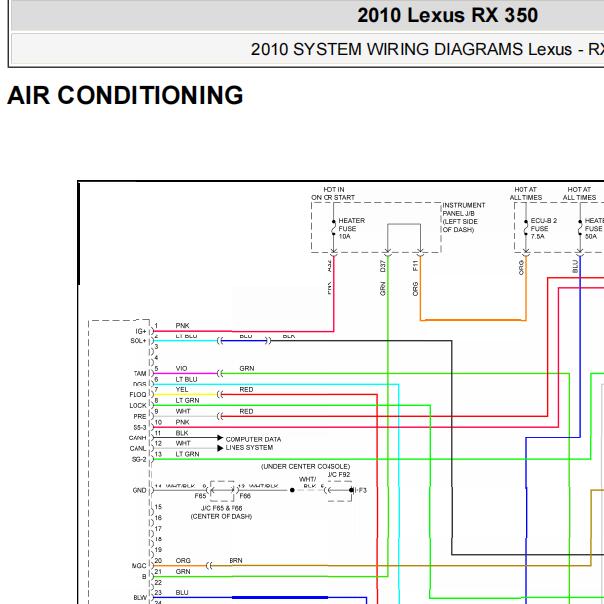Click the "J/C F92" junction label

click(339, 475)
